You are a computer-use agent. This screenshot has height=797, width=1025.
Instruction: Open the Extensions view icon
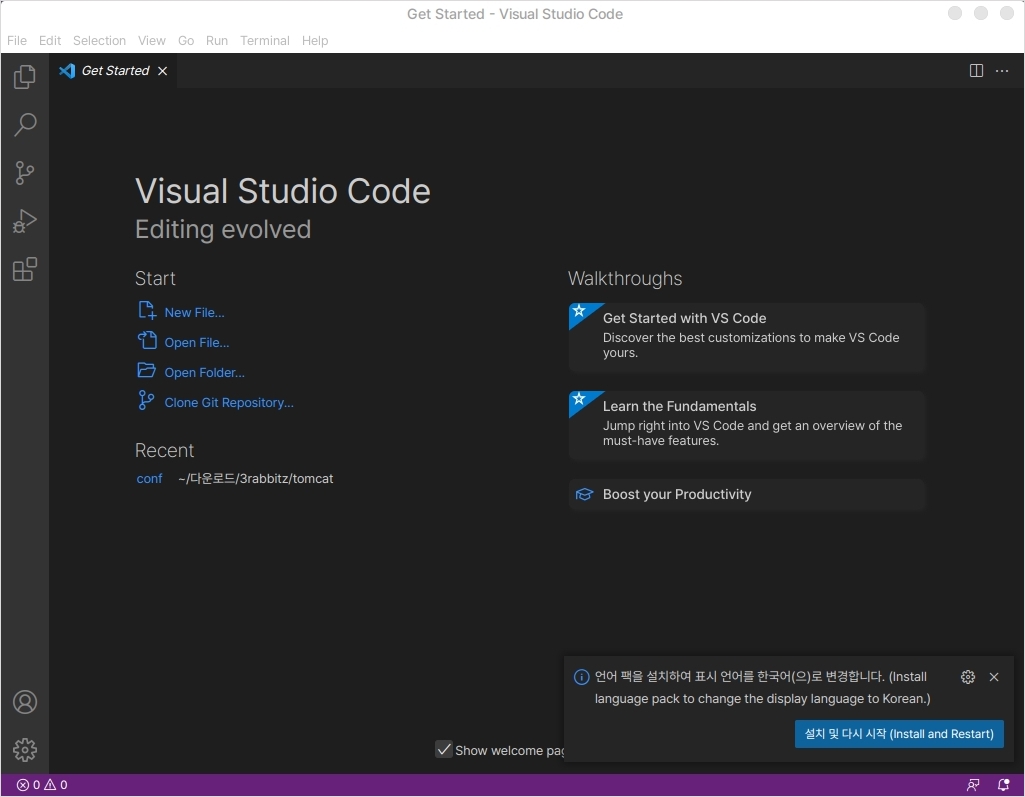pyautogui.click(x=25, y=269)
